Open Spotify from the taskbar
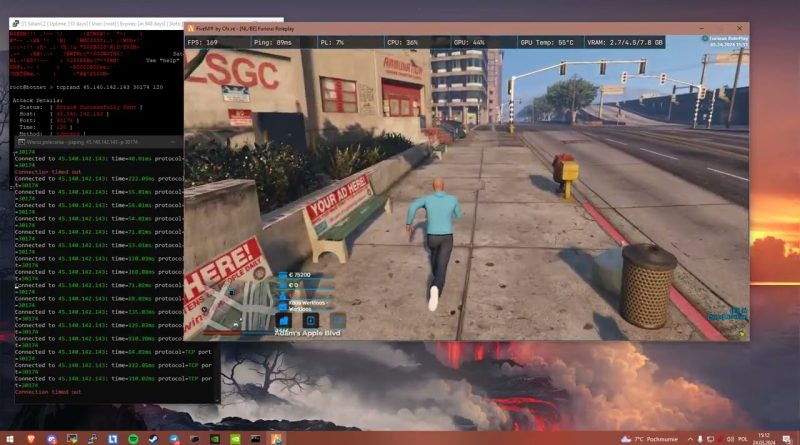 133,439
